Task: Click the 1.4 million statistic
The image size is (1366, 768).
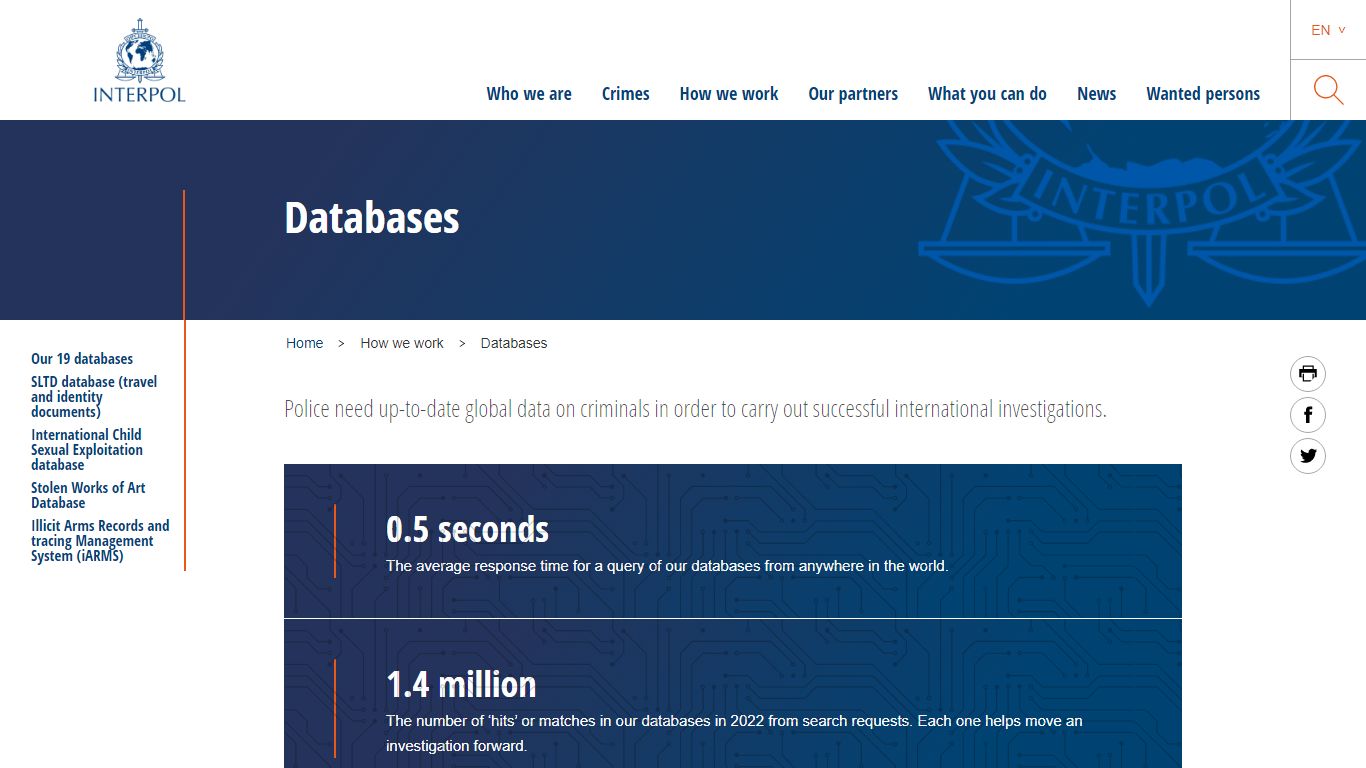Action: click(x=461, y=684)
